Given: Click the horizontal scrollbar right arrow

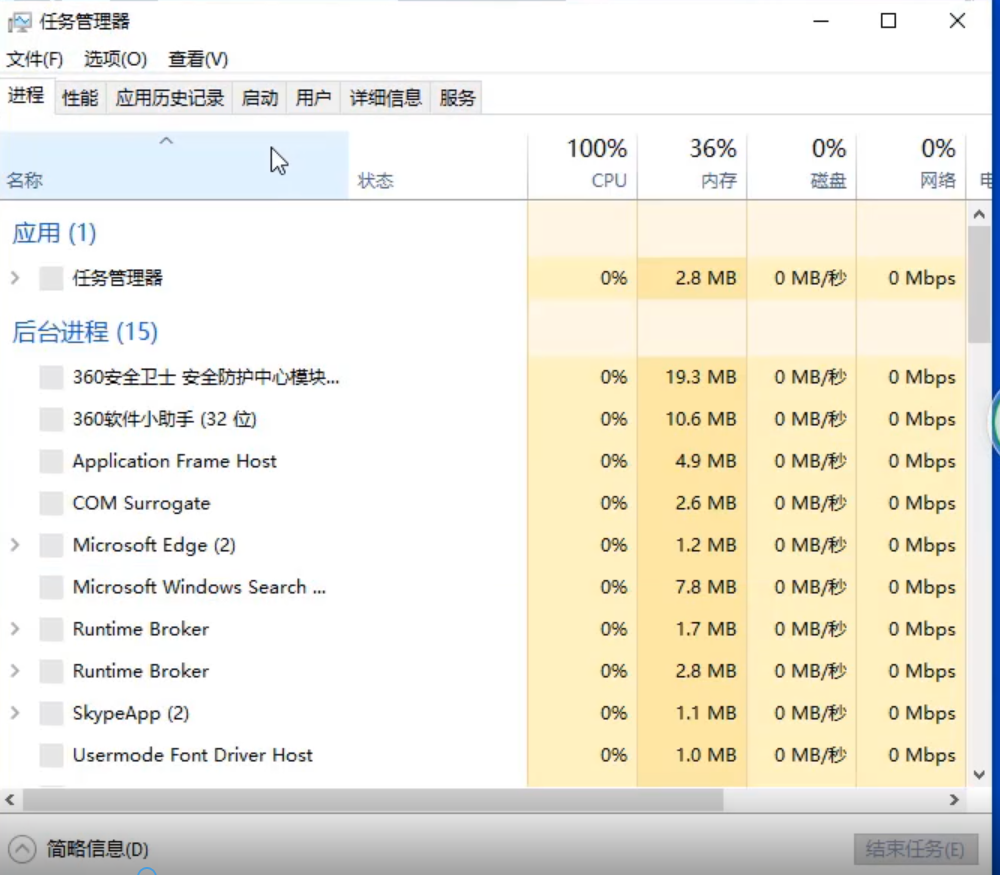Looking at the screenshot, I should pyautogui.click(x=954, y=800).
